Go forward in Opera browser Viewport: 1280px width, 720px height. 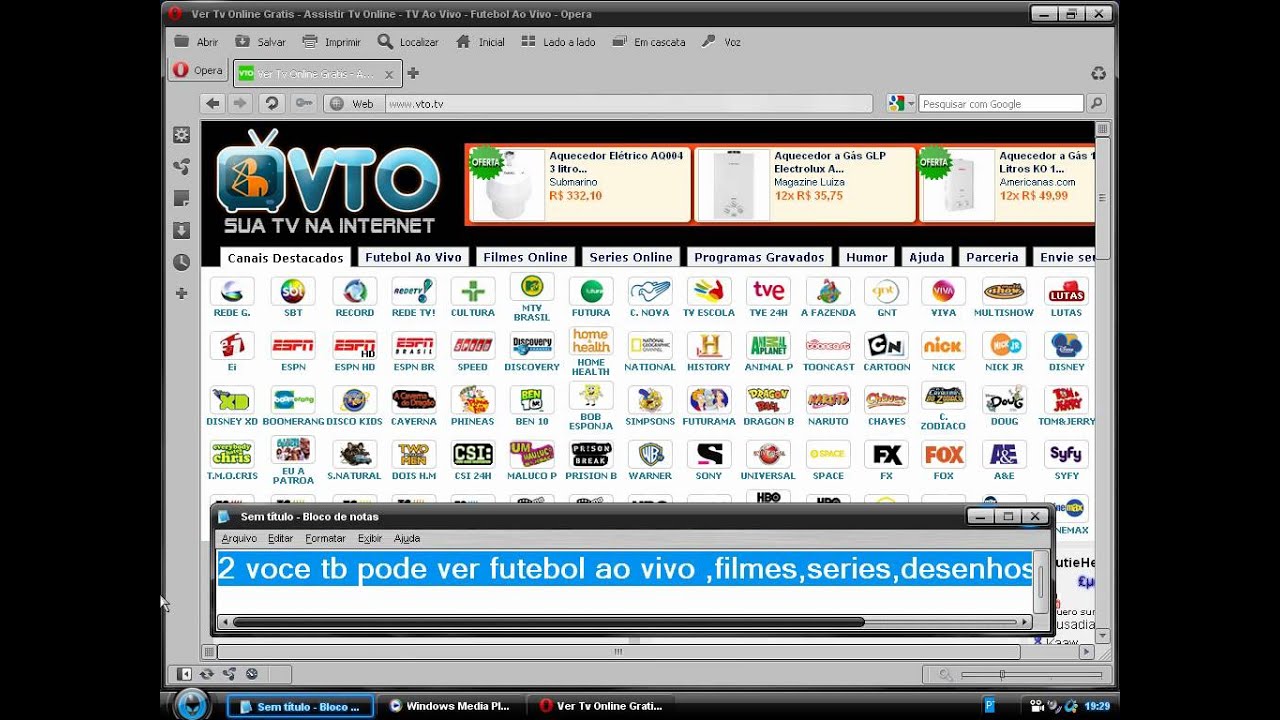pos(239,103)
